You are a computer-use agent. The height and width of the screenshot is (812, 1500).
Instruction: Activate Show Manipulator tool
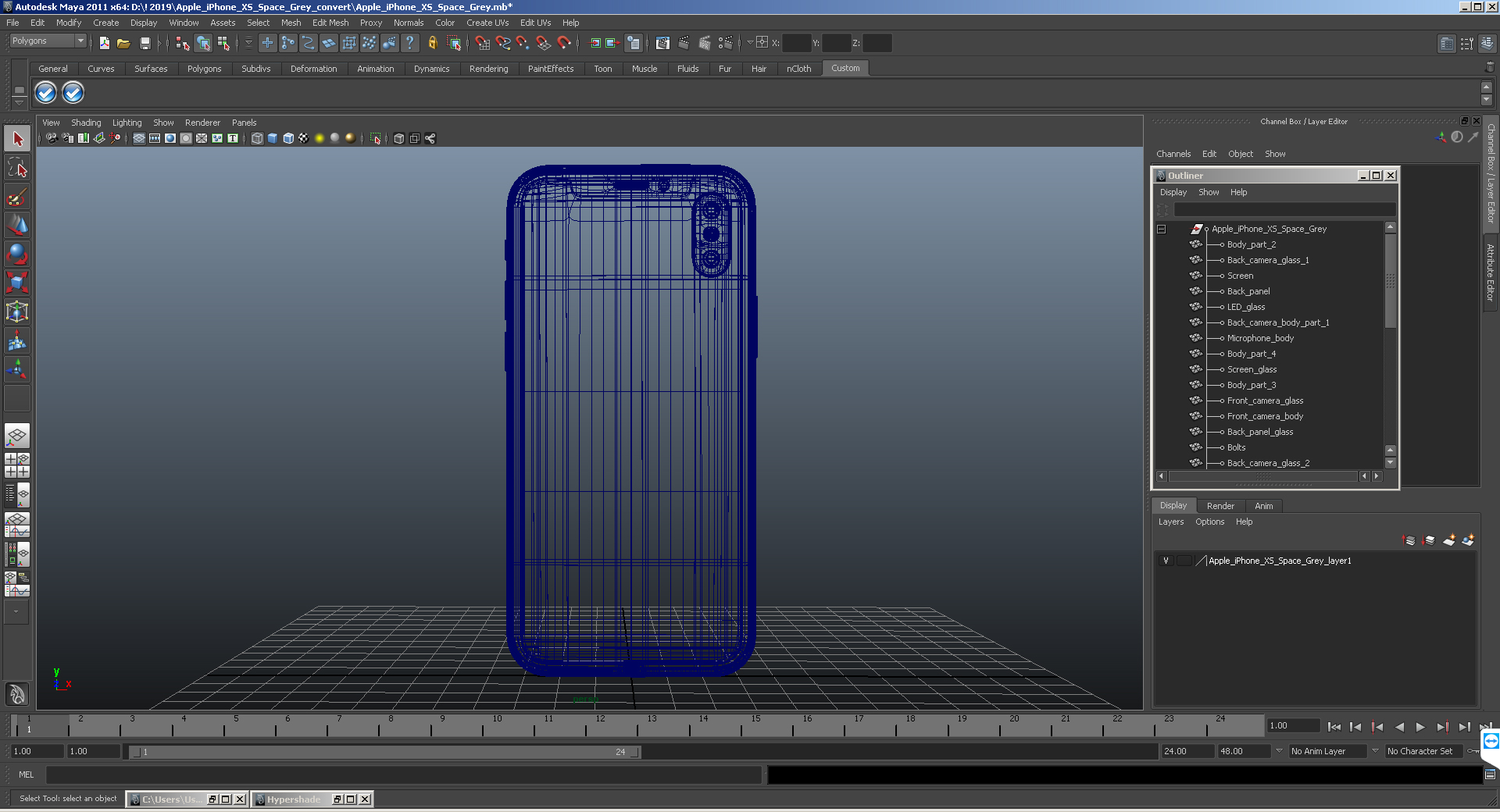tap(17, 369)
